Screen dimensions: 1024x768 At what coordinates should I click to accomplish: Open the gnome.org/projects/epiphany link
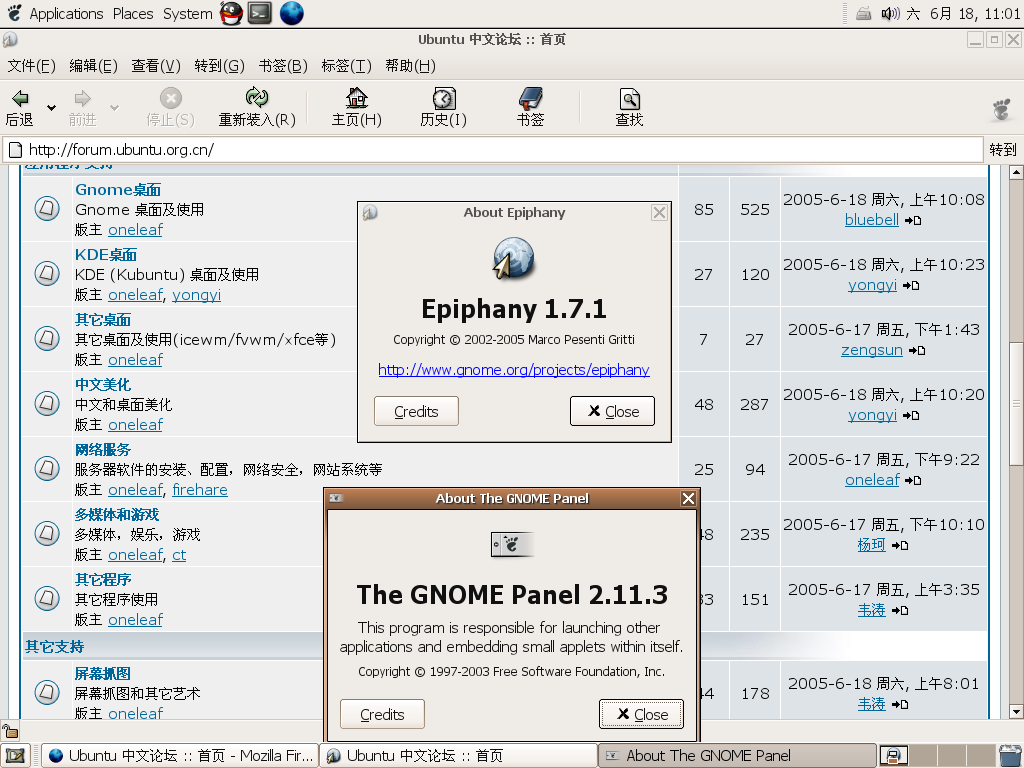coord(514,370)
